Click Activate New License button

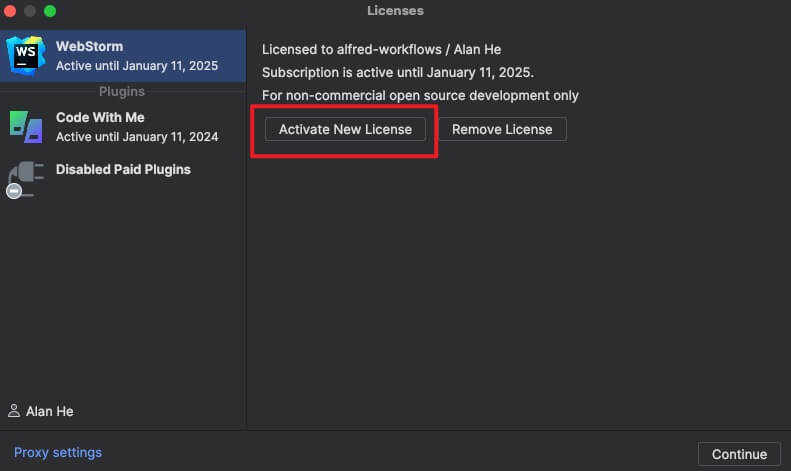tap(345, 129)
